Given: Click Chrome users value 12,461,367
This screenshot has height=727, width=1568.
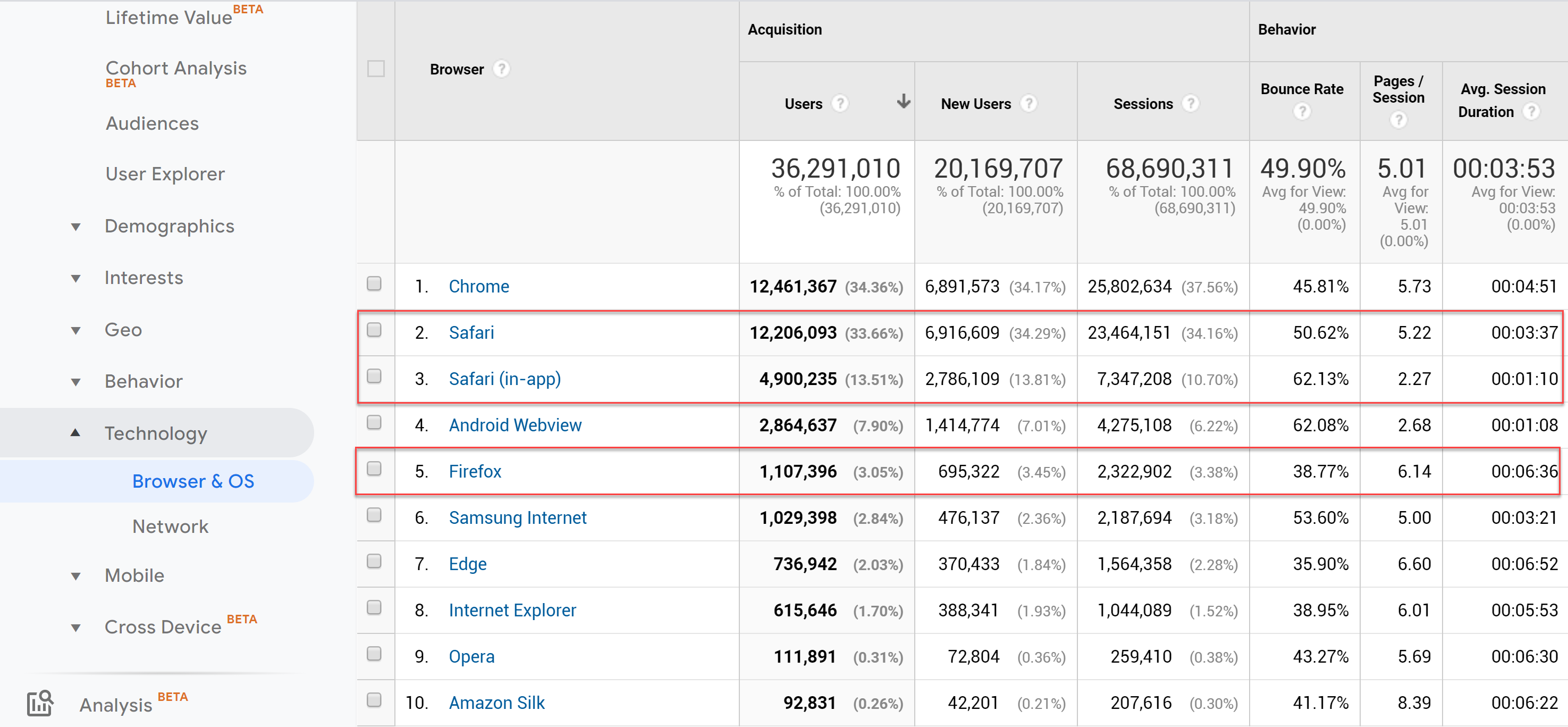Looking at the screenshot, I should [x=793, y=286].
